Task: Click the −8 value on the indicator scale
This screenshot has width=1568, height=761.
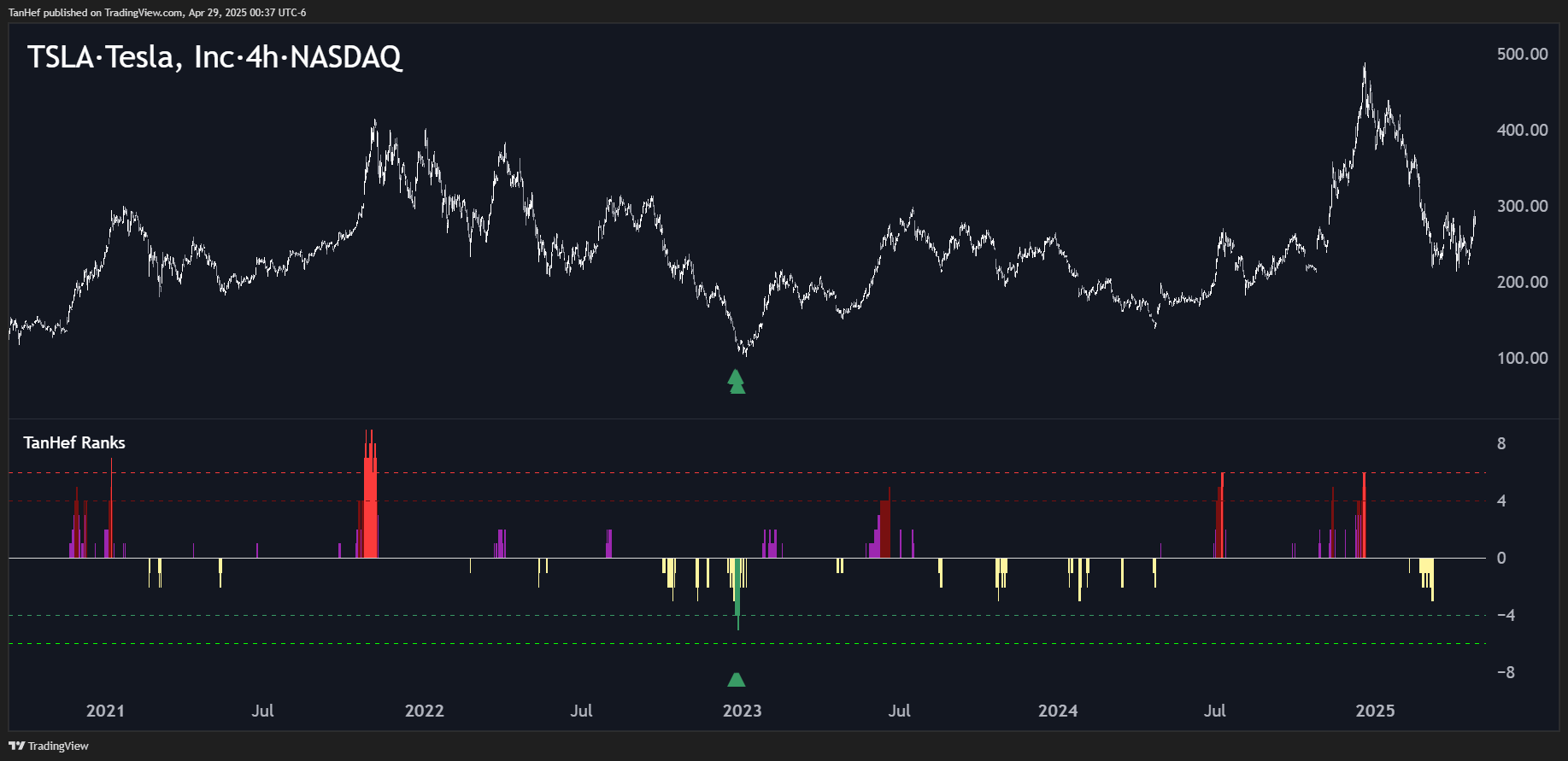Action: click(1506, 672)
